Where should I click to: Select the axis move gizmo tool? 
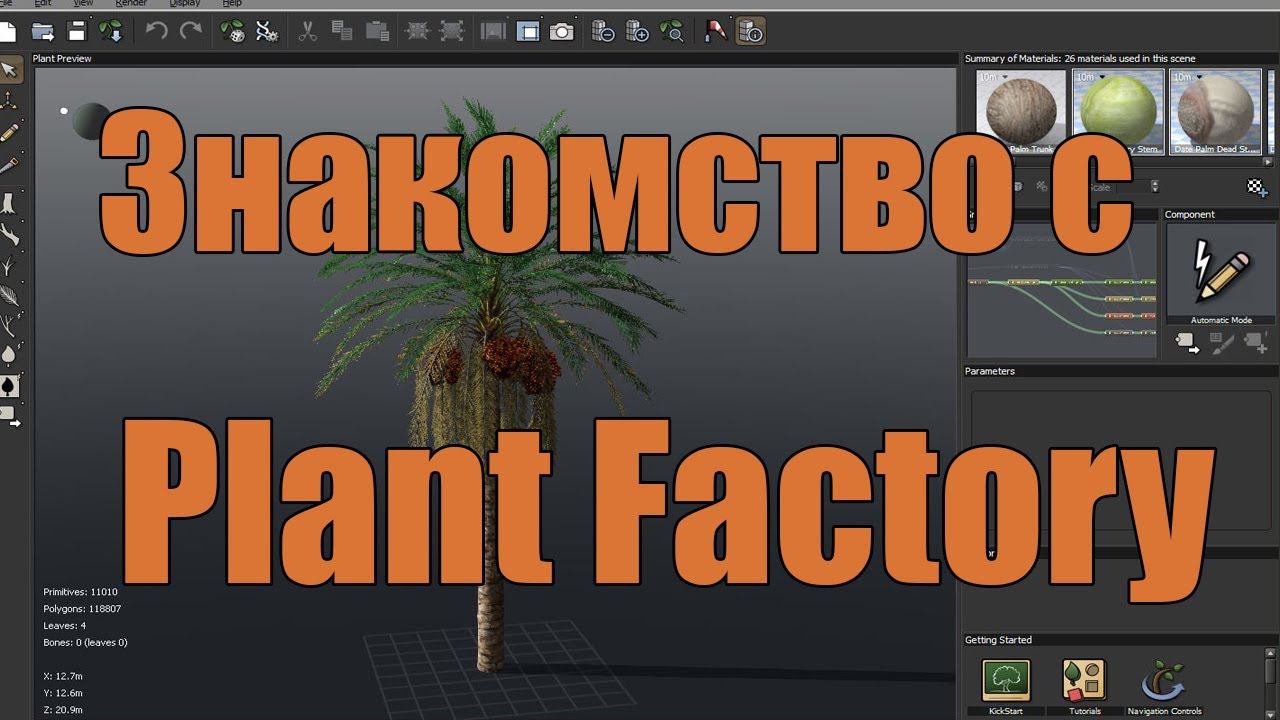(x=9, y=101)
